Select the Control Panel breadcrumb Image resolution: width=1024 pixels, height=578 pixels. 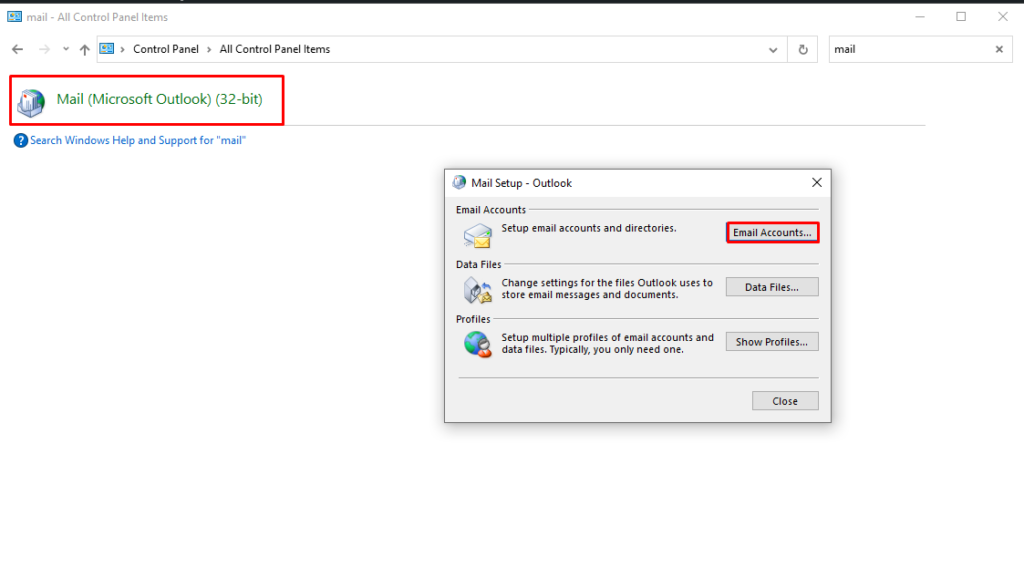(166, 49)
